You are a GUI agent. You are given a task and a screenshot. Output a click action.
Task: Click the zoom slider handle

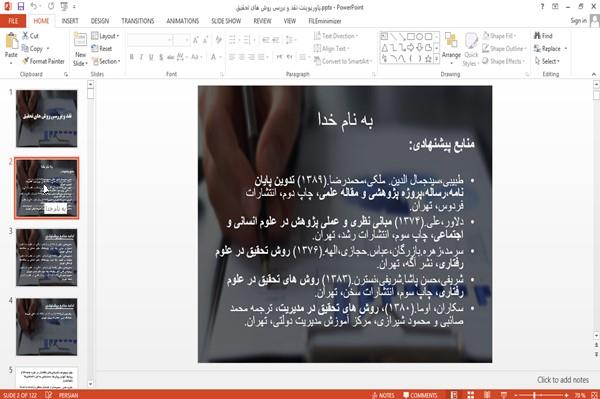(535, 395)
